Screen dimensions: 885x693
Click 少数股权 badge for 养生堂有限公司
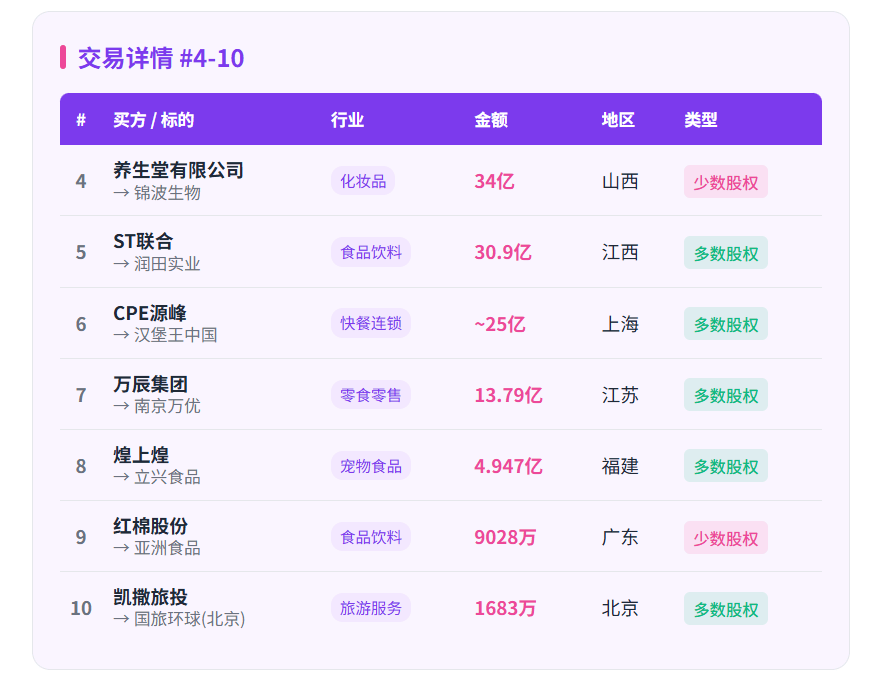(726, 182)
